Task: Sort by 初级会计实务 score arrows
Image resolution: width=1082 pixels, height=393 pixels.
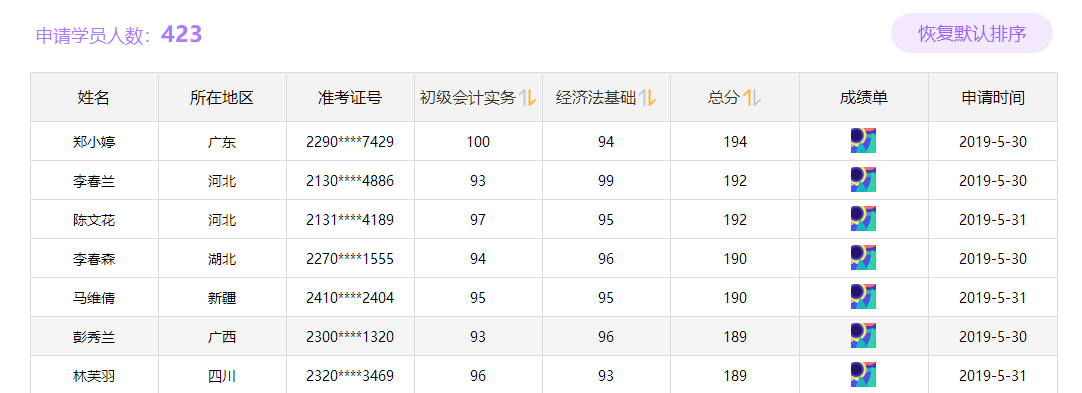Action: (x=528, y=98)
